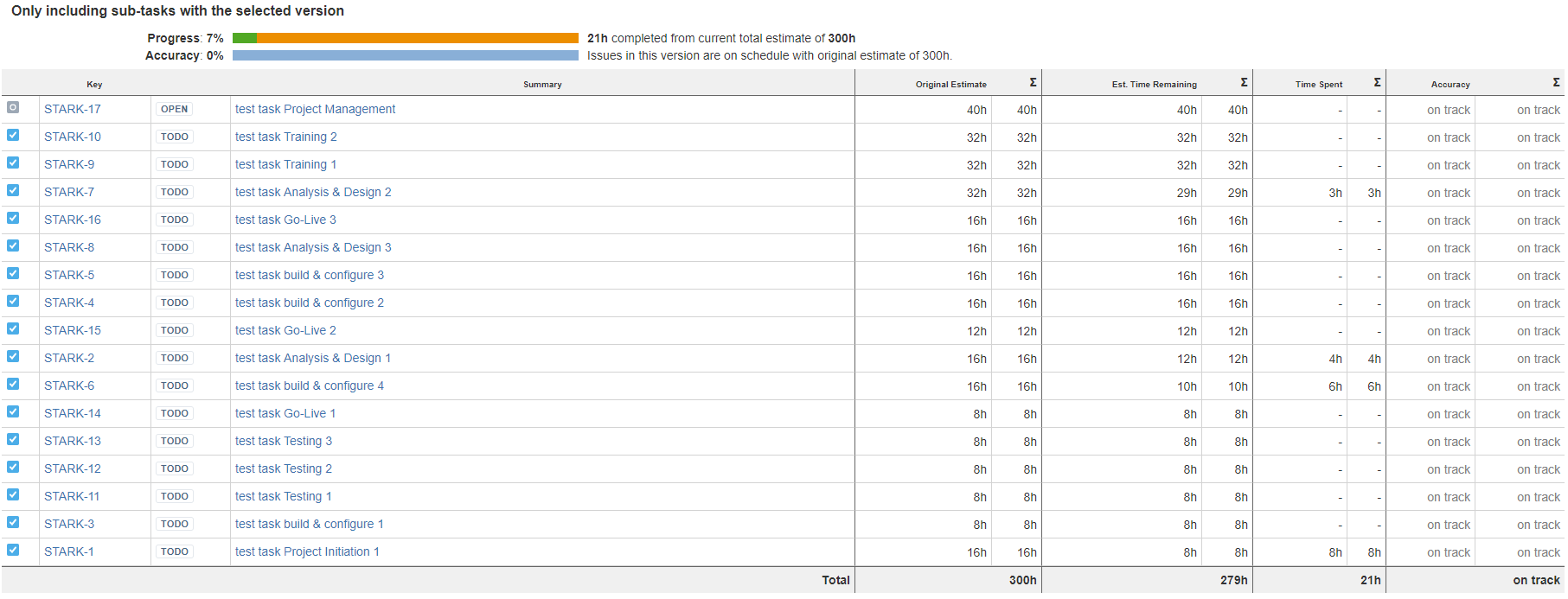Click the blue Accuracy bar

pyautogui.click(x=406, y=55)
